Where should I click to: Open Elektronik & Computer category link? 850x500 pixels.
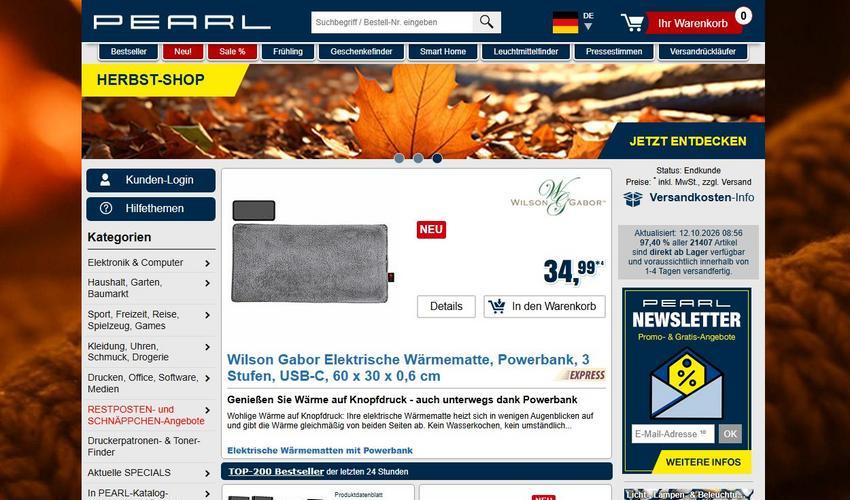[136, 262]
